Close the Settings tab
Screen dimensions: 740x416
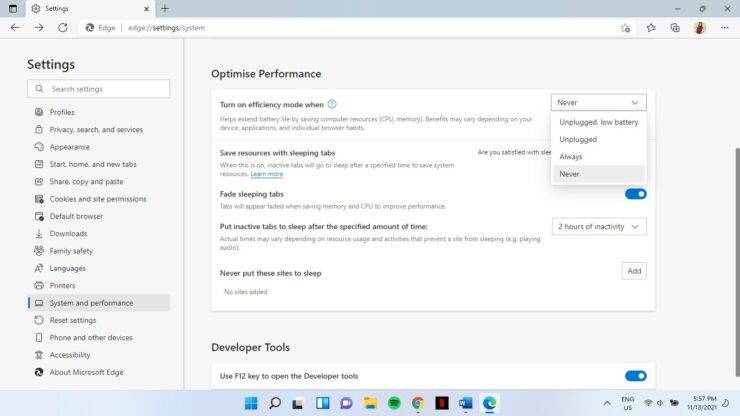146,8
